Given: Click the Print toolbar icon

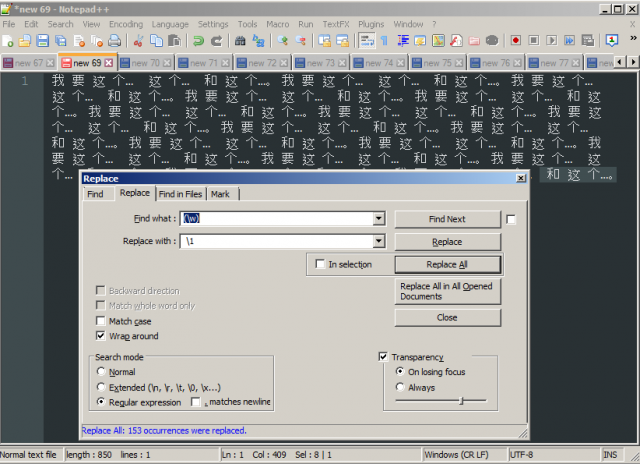Looking at the screenshot, I should click(114, 41).
